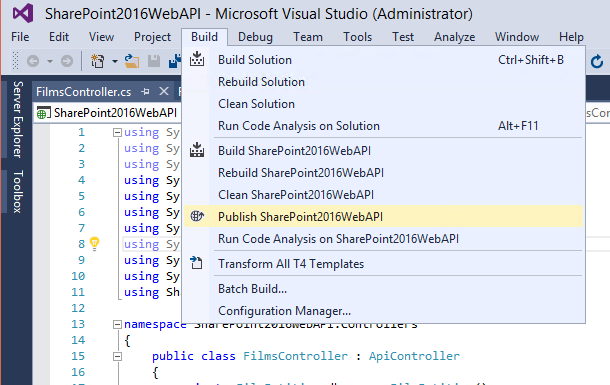Click the lightbulb quick actions icon

(95, 243)
